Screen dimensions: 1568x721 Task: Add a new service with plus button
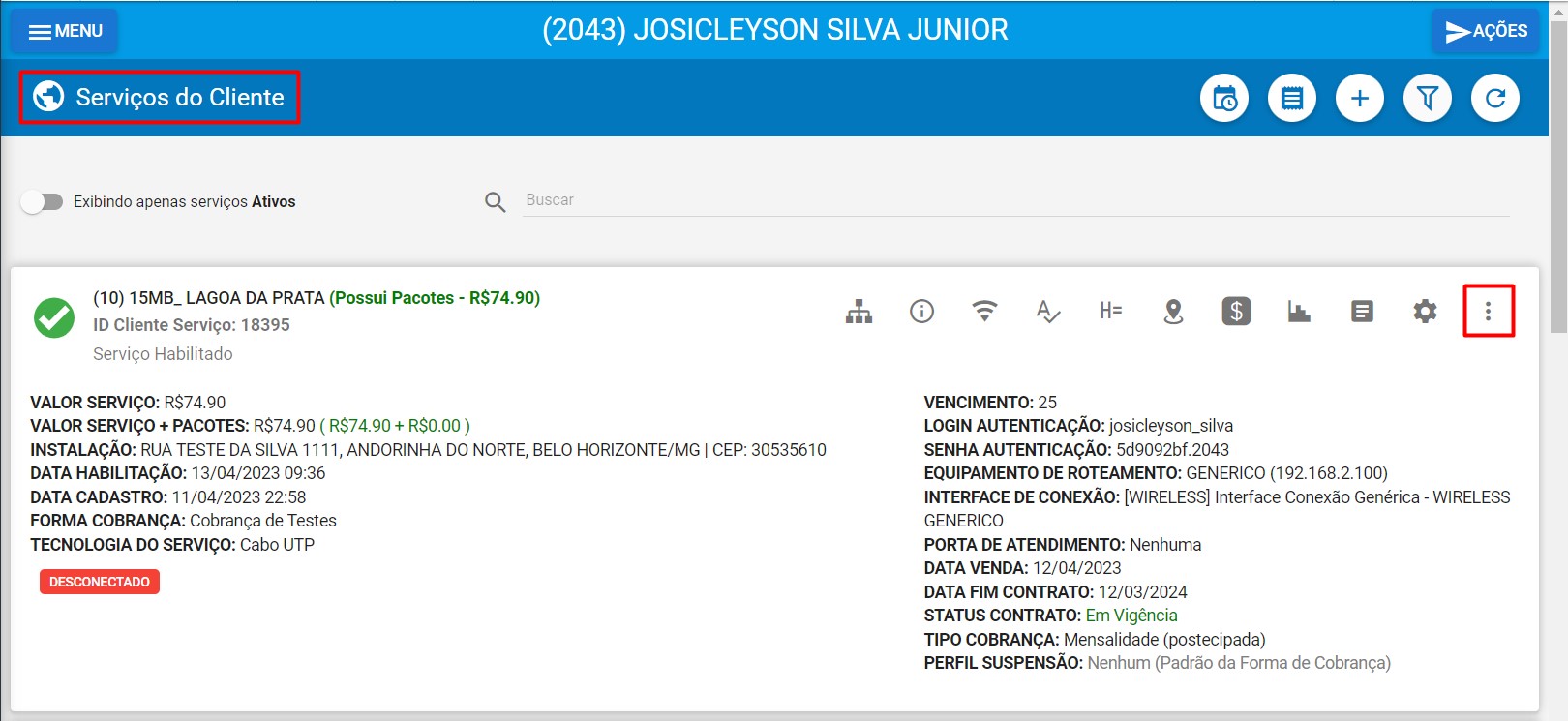[x=1360, y=99]
